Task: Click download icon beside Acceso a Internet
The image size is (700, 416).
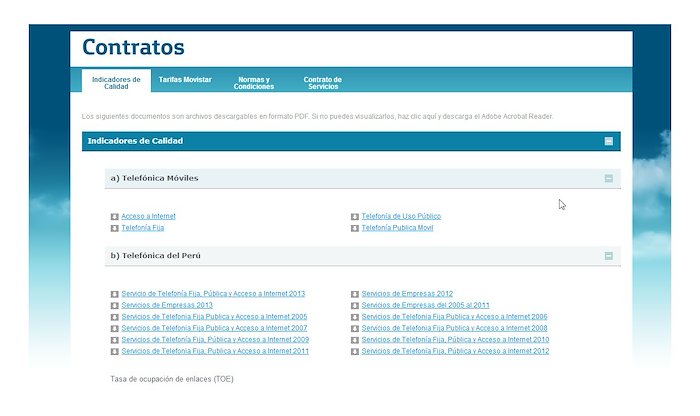Action: pyautogui.click(x=115, y=216)
